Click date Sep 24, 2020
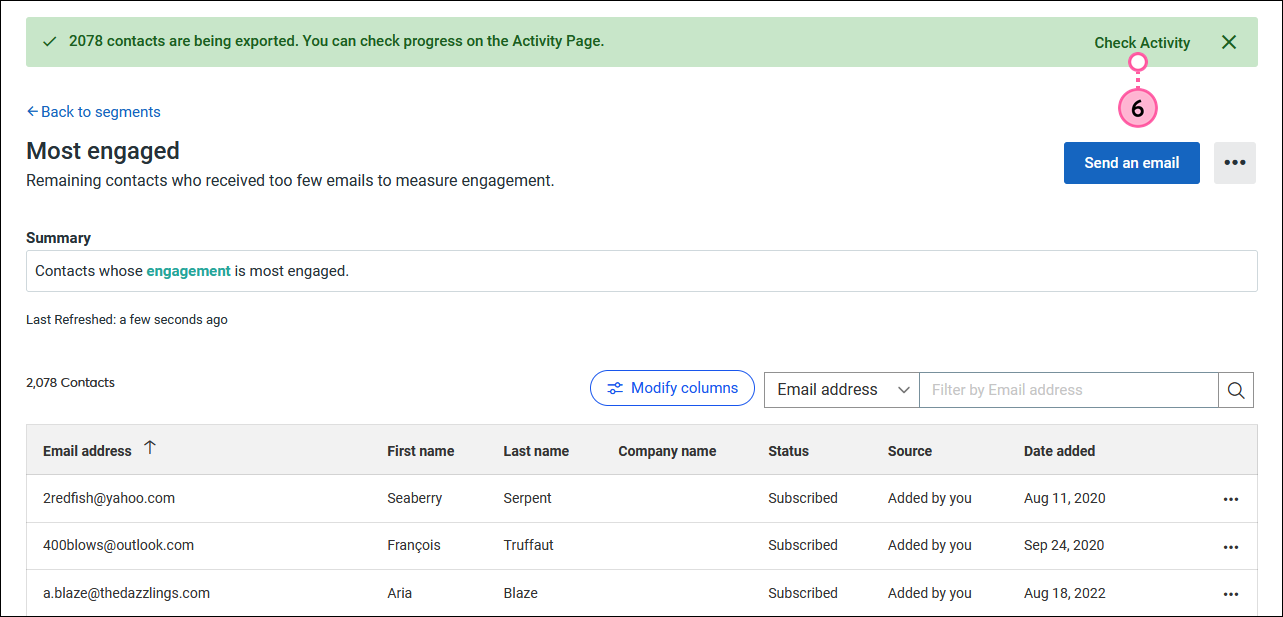The height and width of the screenshot is (617, 1283). (1064, 545)
